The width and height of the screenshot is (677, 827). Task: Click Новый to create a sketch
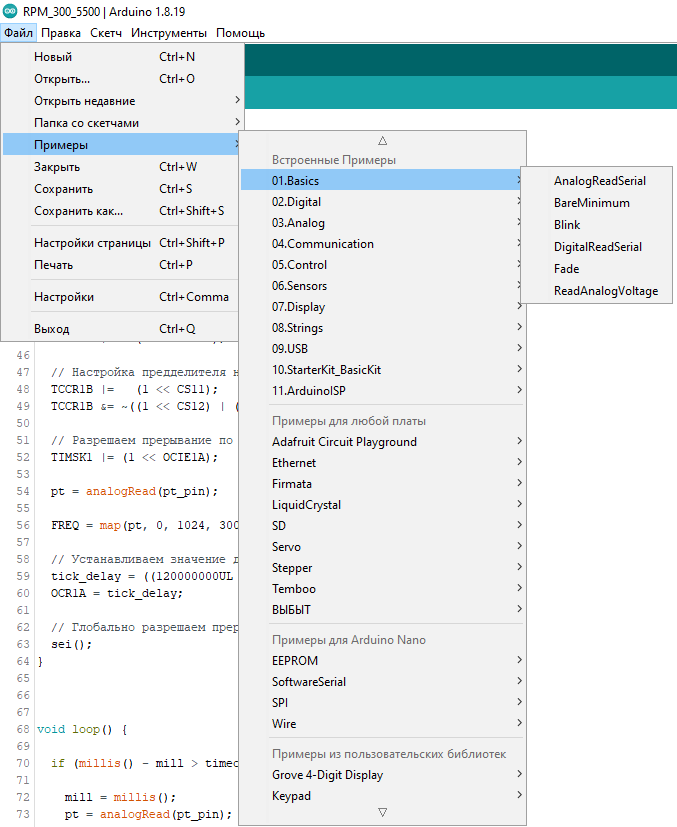[x=53, y=57]
